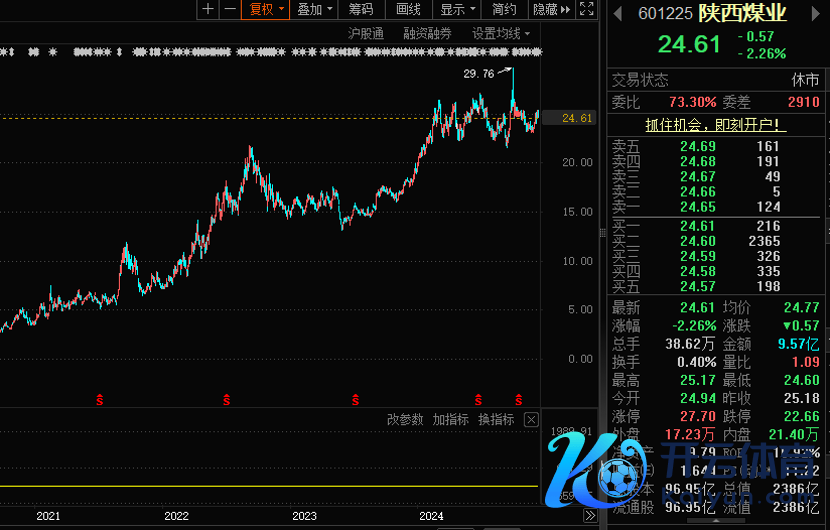830x530 pixels.
Task: Click the rightmost red S marker on chart
Action: (x=518, y=399)
